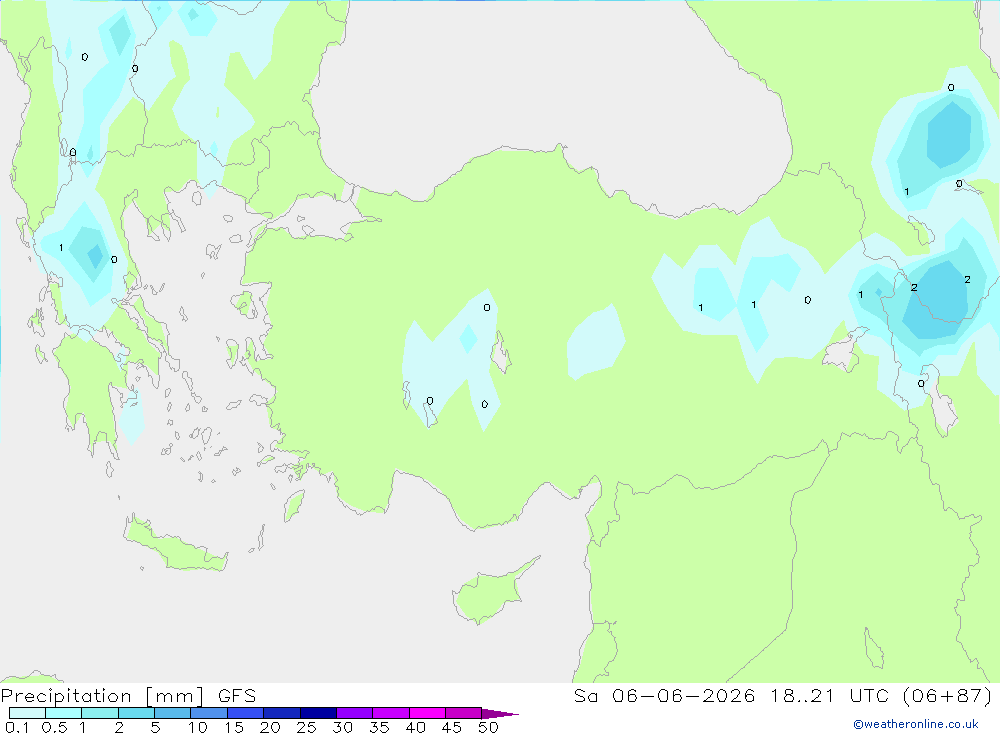Viewport: 1000px width, 733px height.
Task: Click the '35' legend scale label
Action: 379,727
